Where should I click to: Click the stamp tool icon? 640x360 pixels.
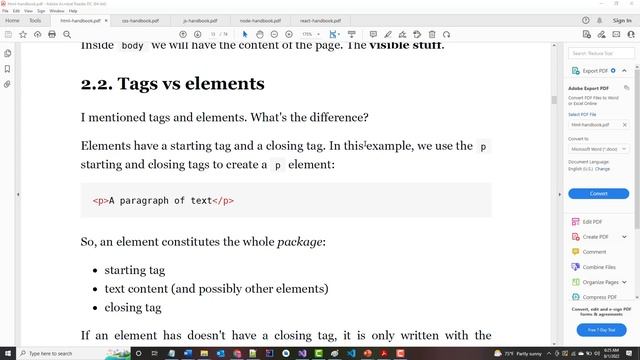click(417, 35)
